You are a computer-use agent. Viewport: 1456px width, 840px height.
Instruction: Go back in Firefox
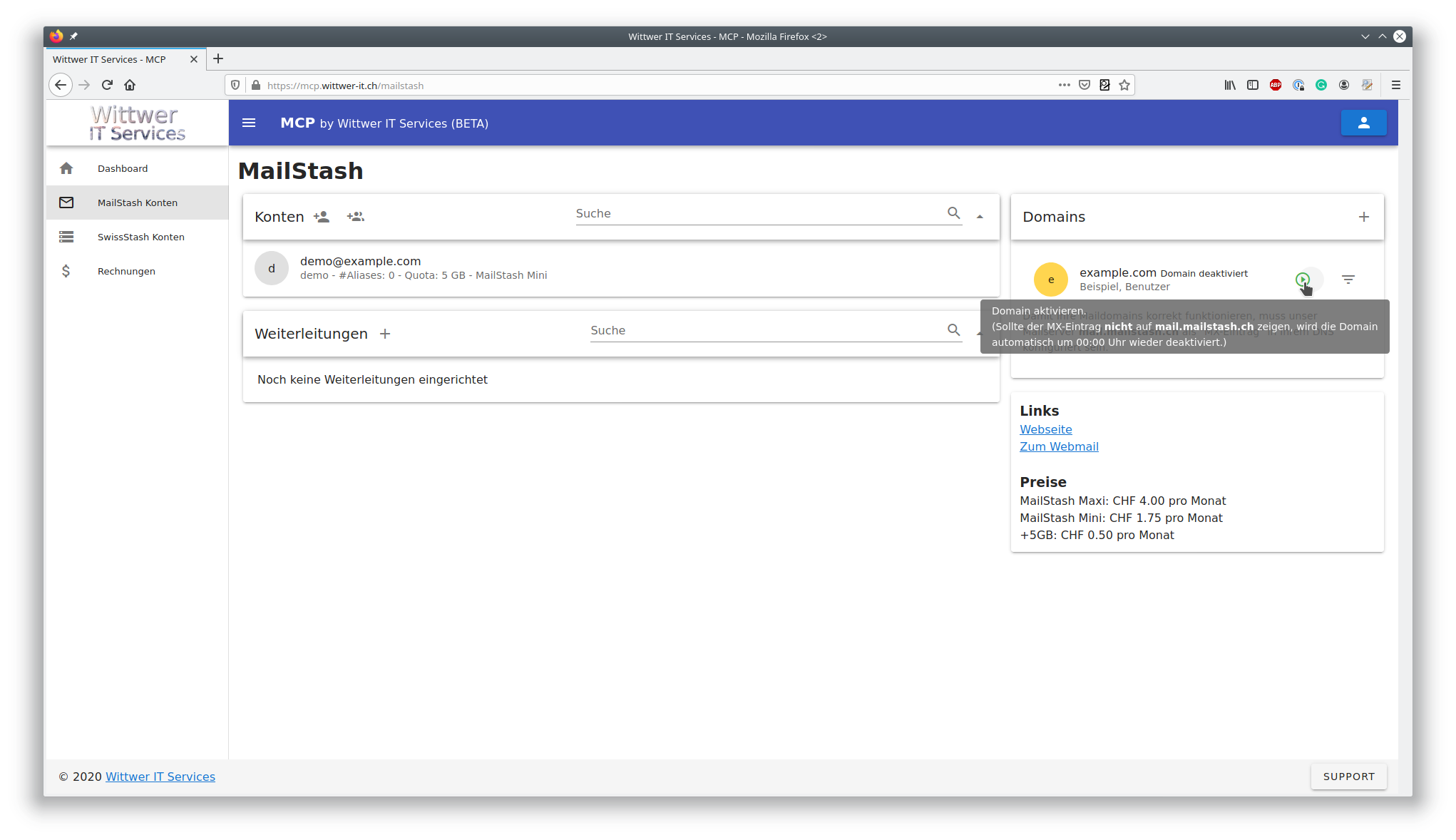[x=61, y=85]
